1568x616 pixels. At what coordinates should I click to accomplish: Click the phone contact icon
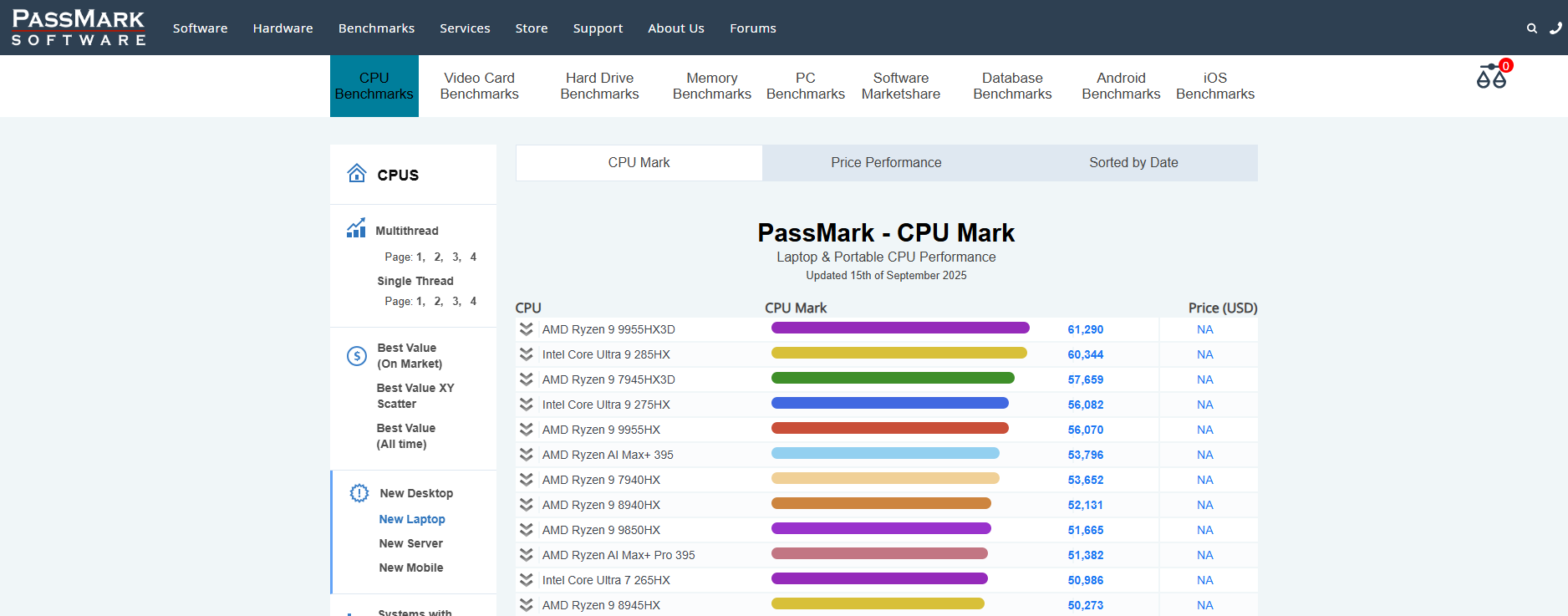pos(1555,28)
